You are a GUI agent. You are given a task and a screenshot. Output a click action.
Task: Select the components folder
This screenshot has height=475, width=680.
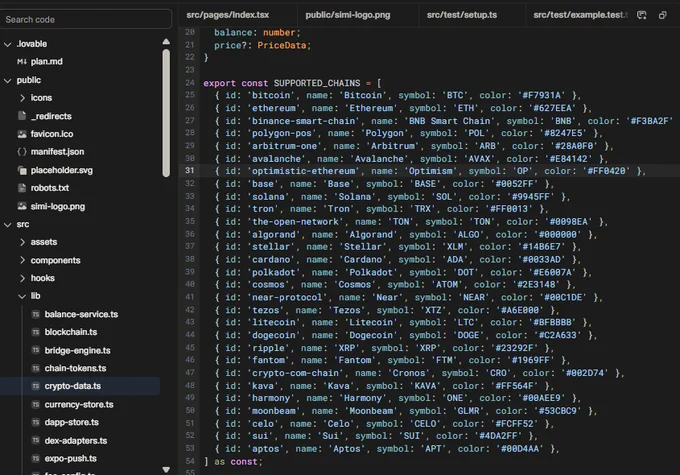[56, 260]
